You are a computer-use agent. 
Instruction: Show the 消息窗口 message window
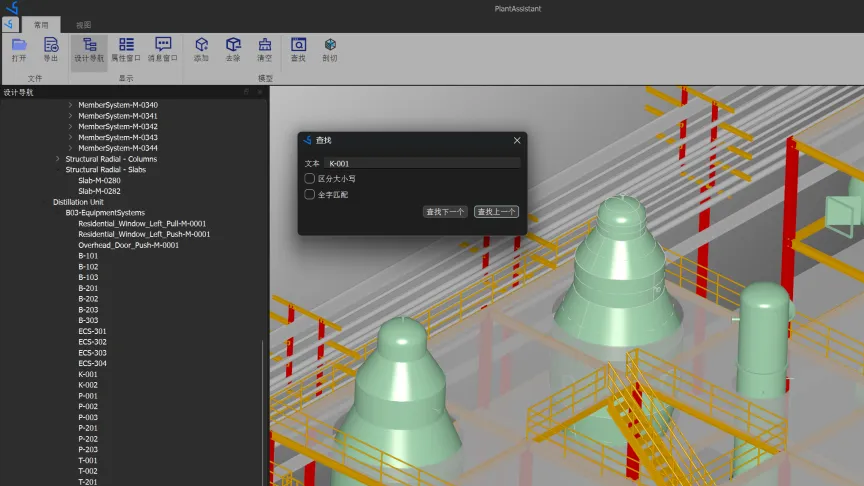(x=163, y=49)
